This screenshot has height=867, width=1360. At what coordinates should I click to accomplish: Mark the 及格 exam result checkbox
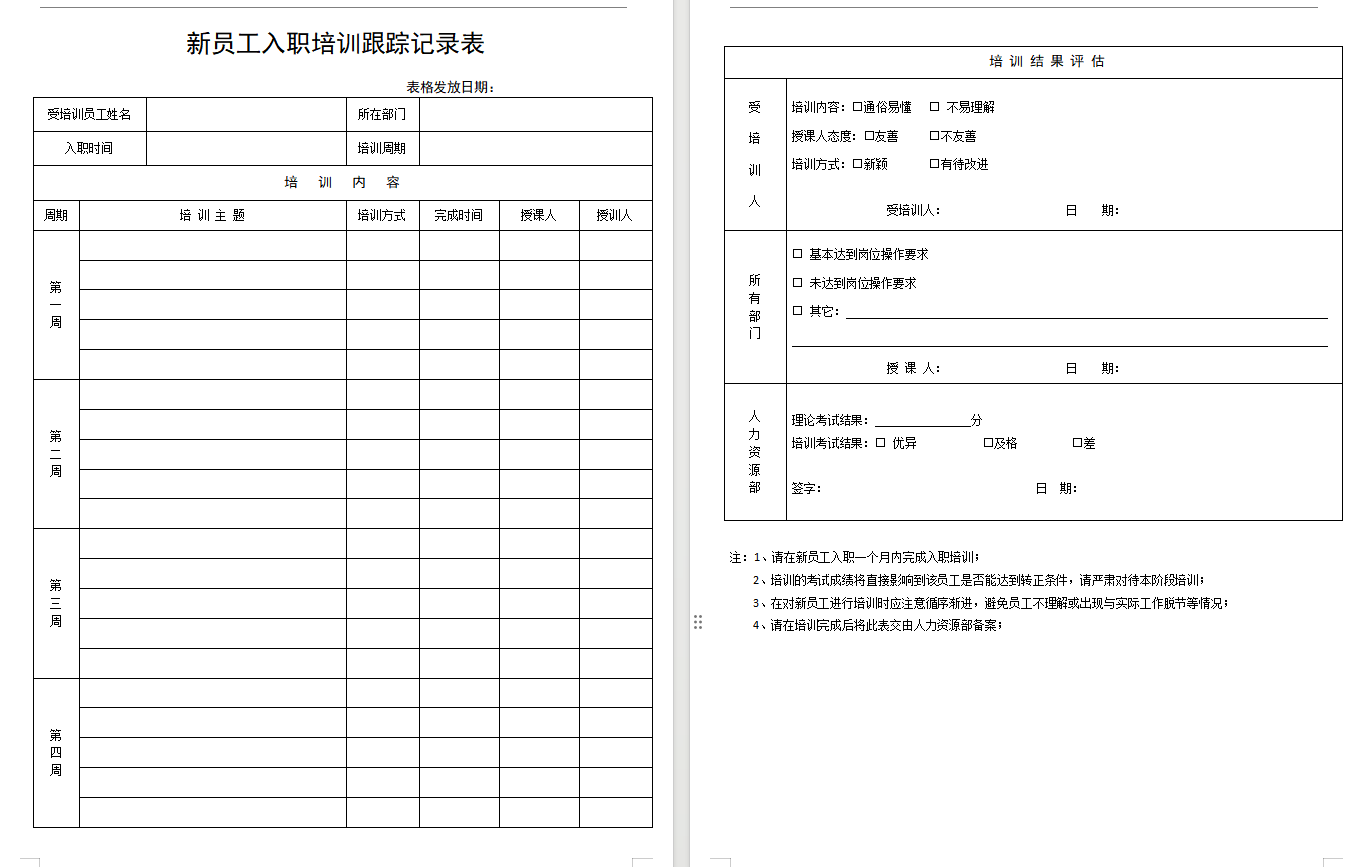coord(988,443)
